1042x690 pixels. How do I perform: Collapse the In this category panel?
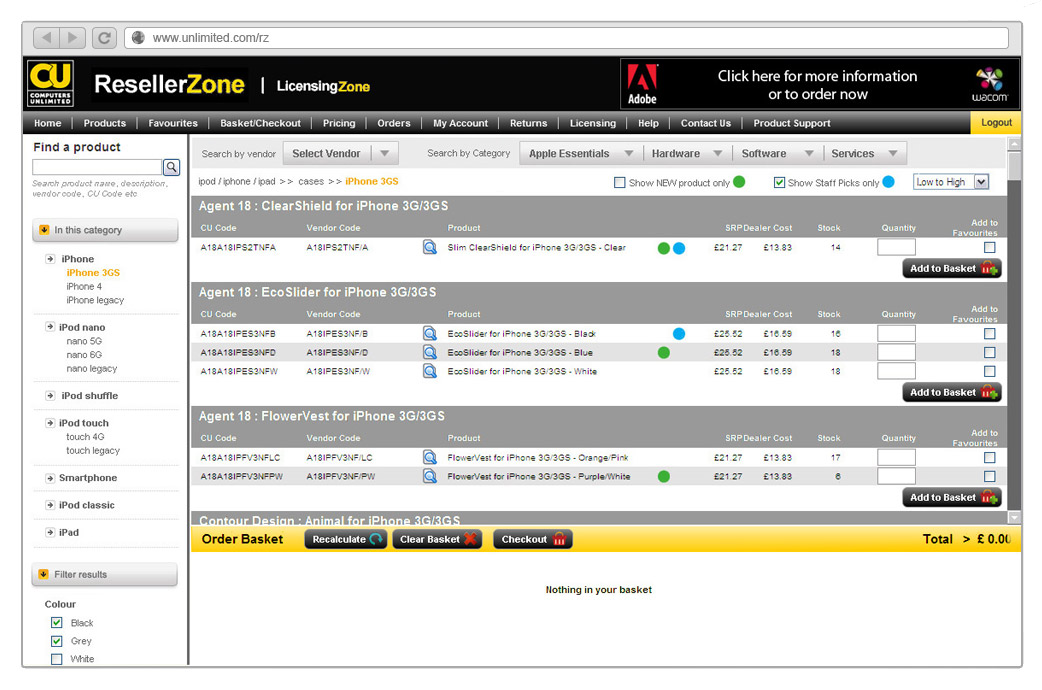click(105, 230)
